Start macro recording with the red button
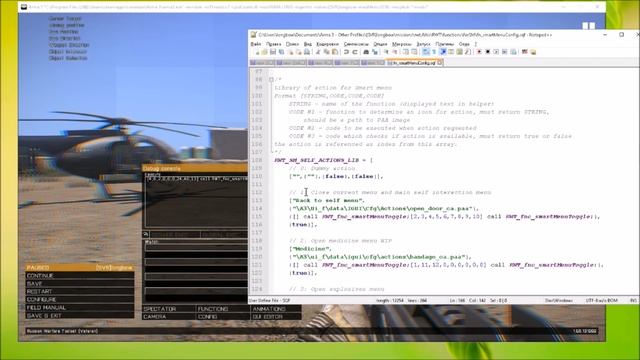Viewport: 640px width, 360px height. pos(479,52)
